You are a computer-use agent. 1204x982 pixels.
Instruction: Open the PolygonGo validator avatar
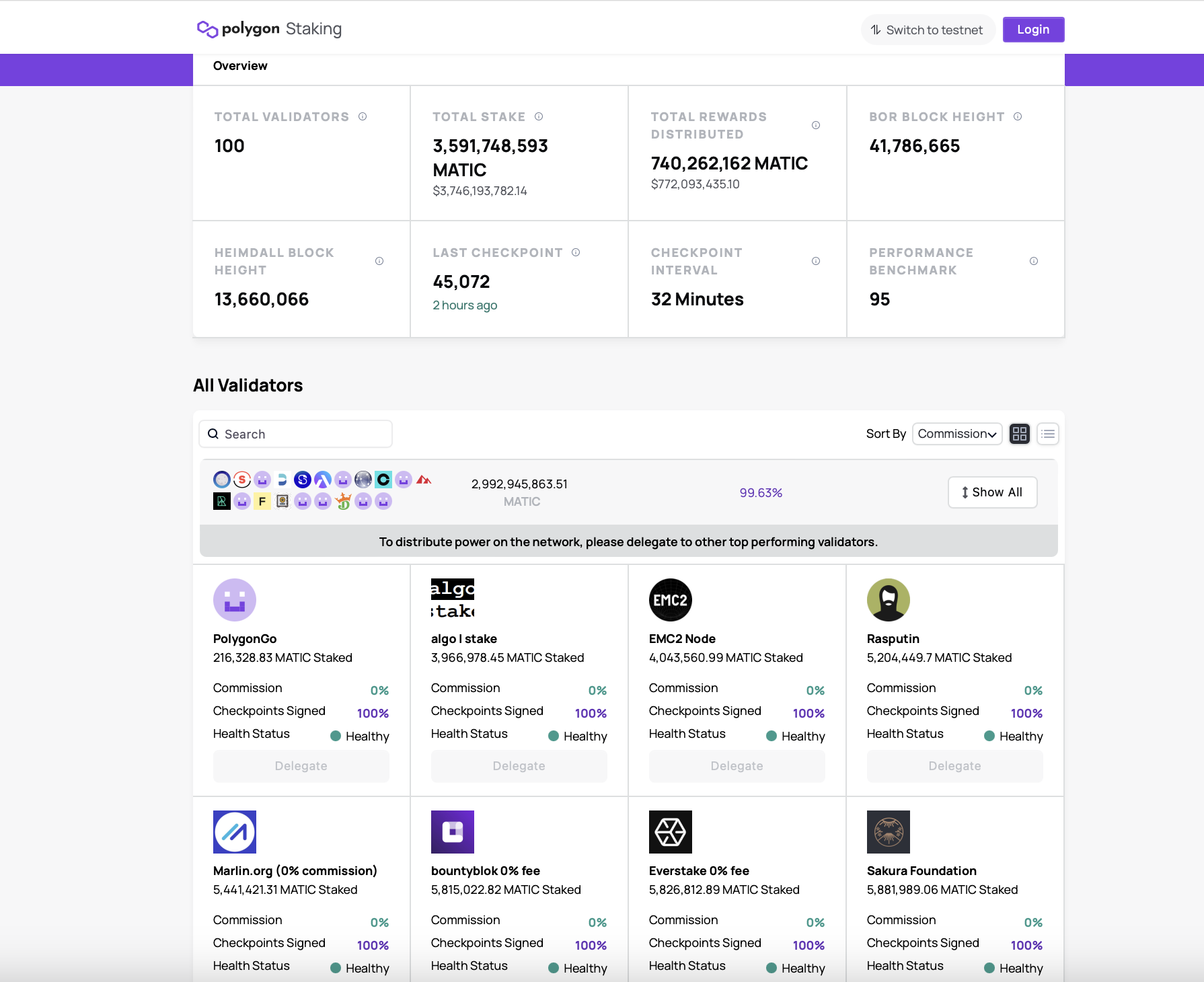pos(235,600)
